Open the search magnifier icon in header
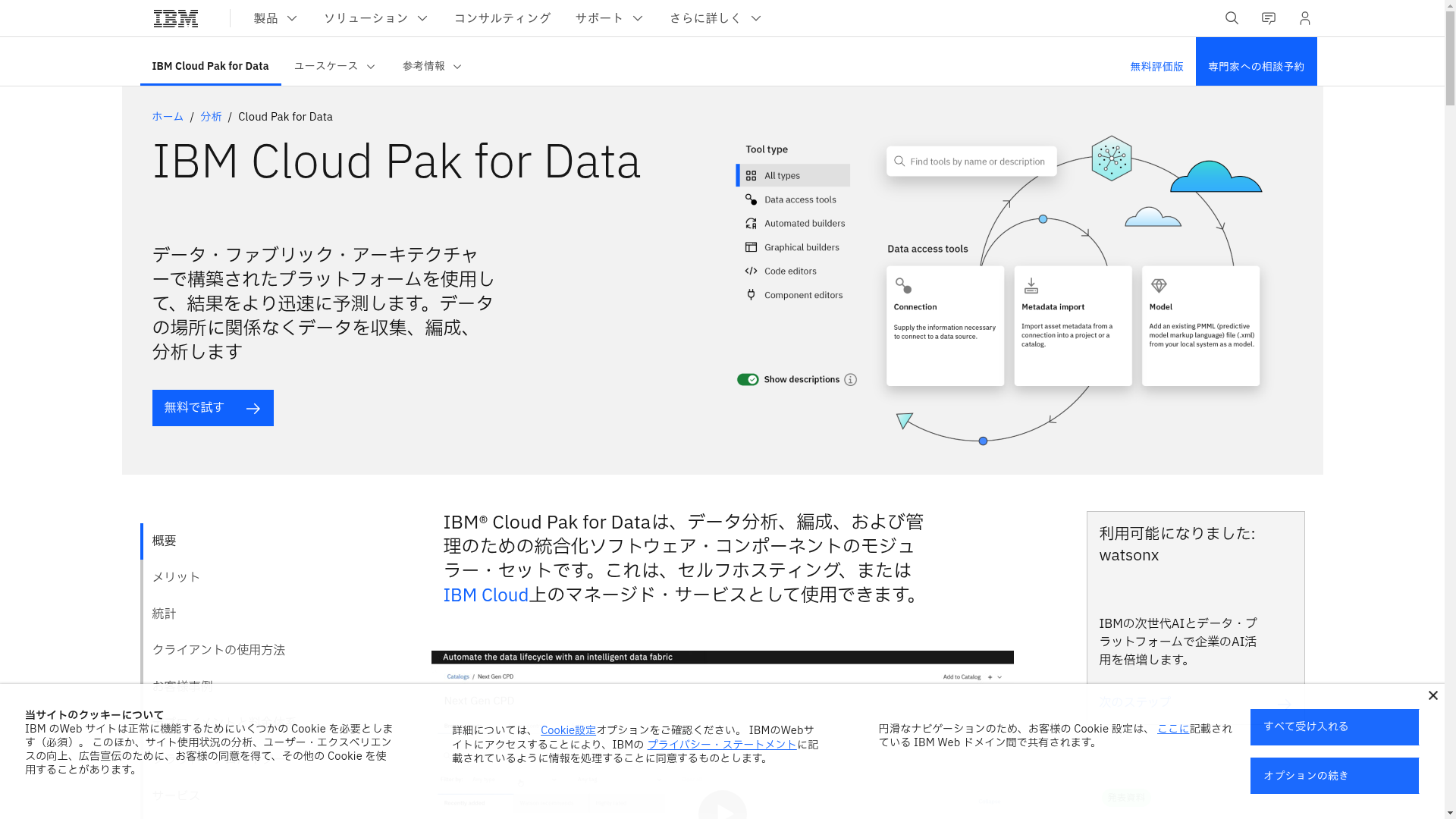Viewport: 1456px width, 819px height. [1232, 18]
